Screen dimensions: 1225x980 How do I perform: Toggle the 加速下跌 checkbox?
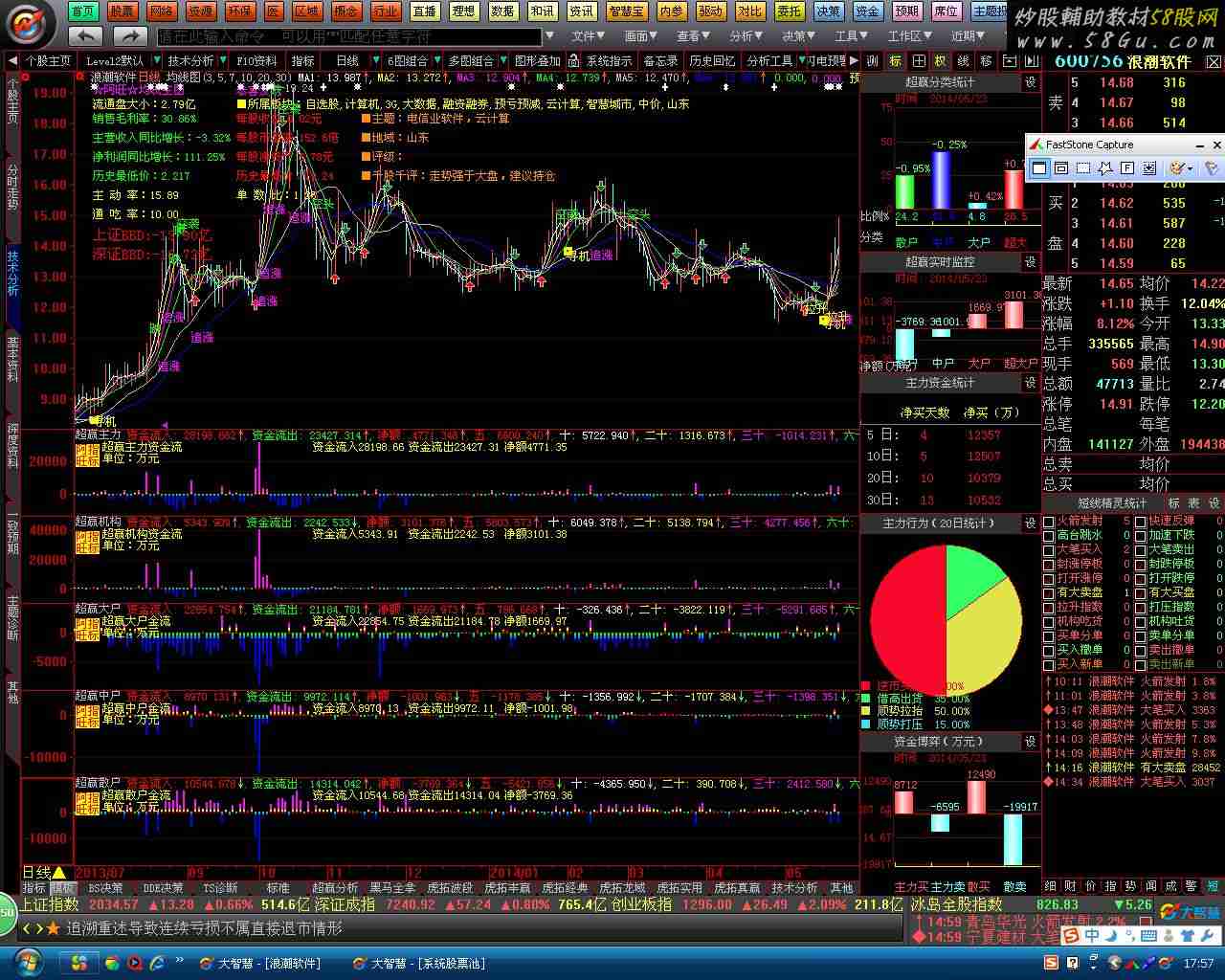point(1141,536)
